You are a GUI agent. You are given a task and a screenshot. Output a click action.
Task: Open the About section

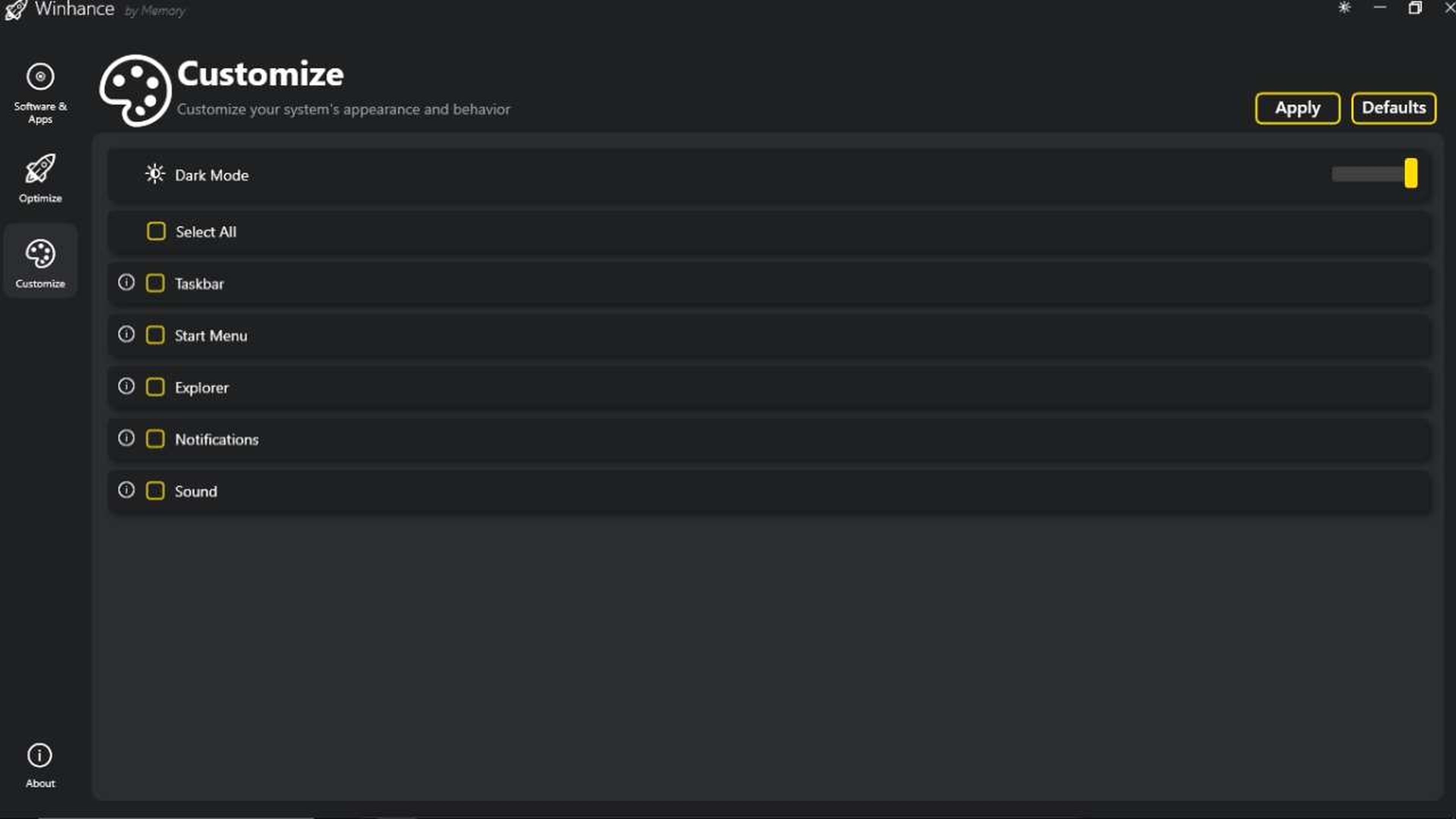(x=40, y=765)
